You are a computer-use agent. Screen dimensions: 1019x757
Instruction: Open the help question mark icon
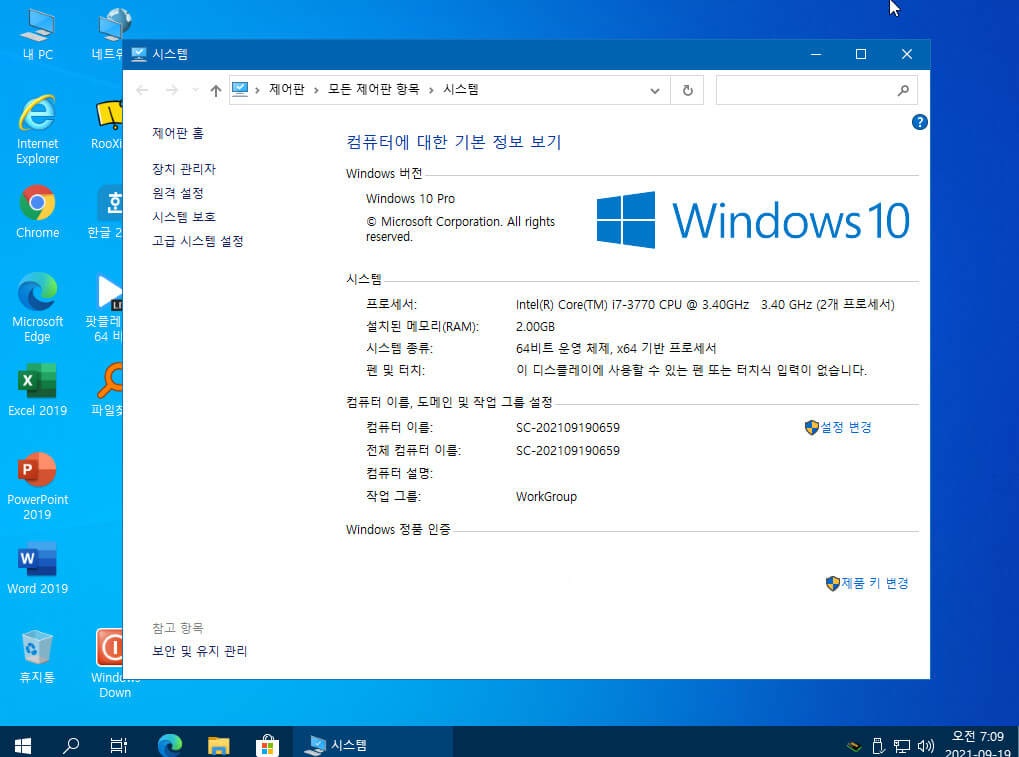(919, 122)
